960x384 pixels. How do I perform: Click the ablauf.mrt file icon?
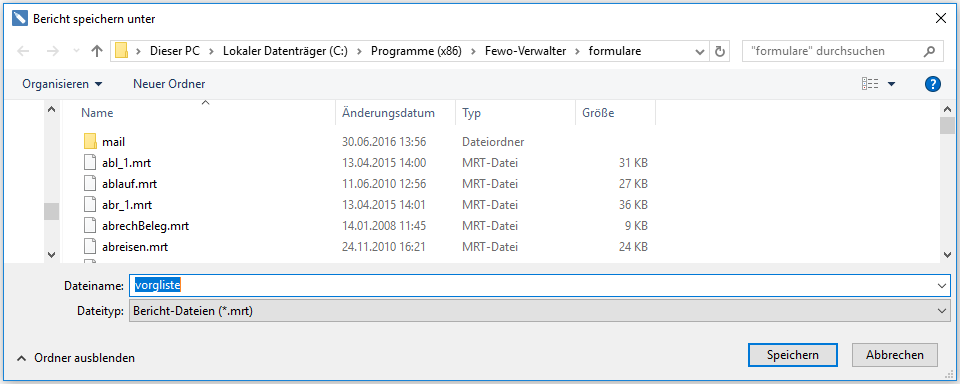90,184
